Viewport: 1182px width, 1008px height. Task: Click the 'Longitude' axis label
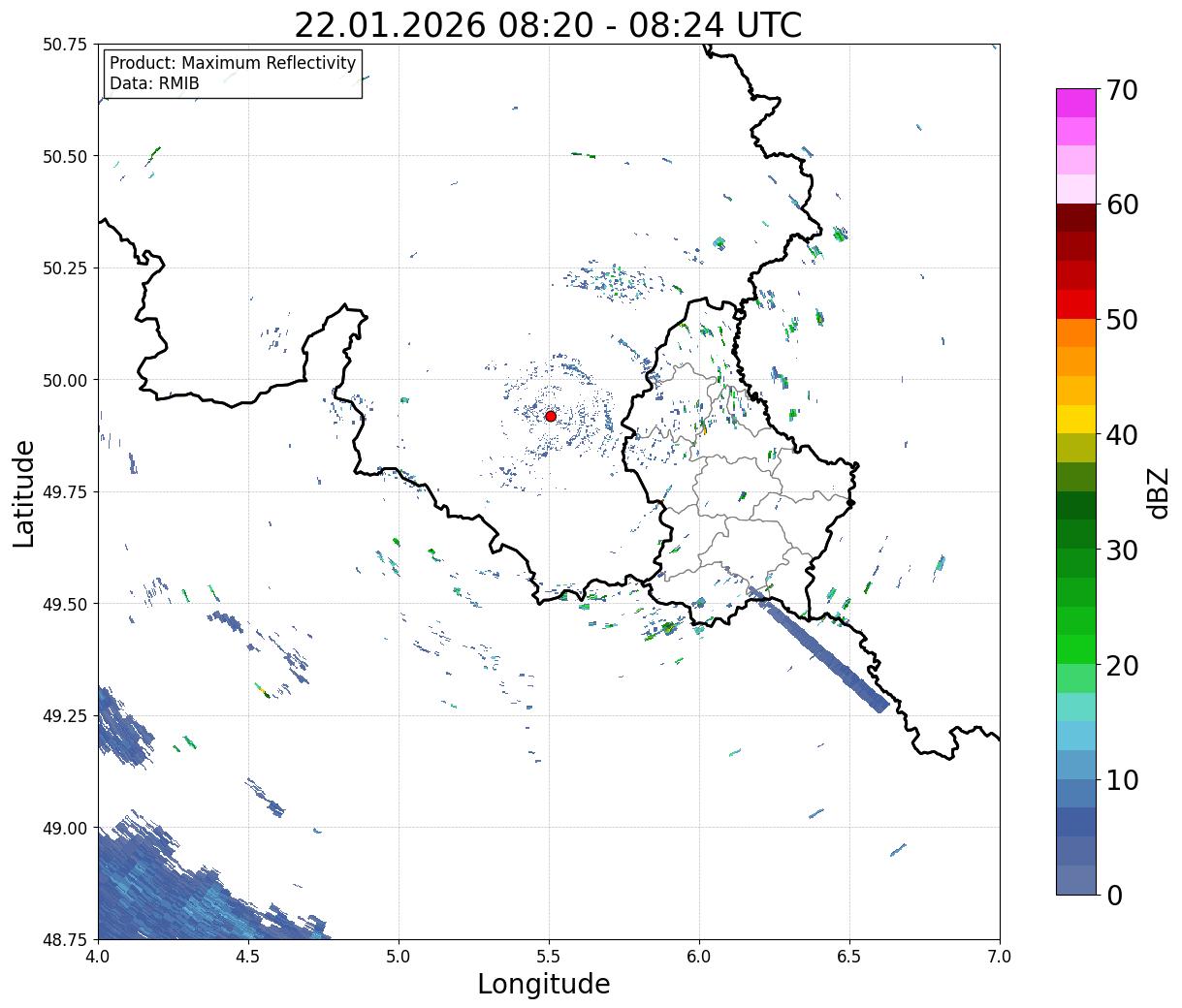point(544,984)
